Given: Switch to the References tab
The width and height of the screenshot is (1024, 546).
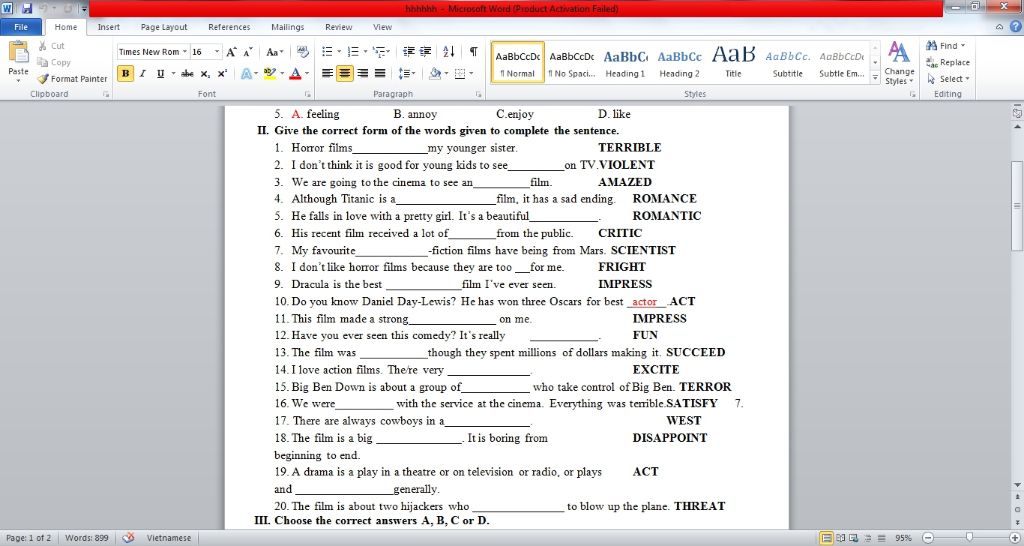Looking at the screenshot, I should tap(229, 27).
